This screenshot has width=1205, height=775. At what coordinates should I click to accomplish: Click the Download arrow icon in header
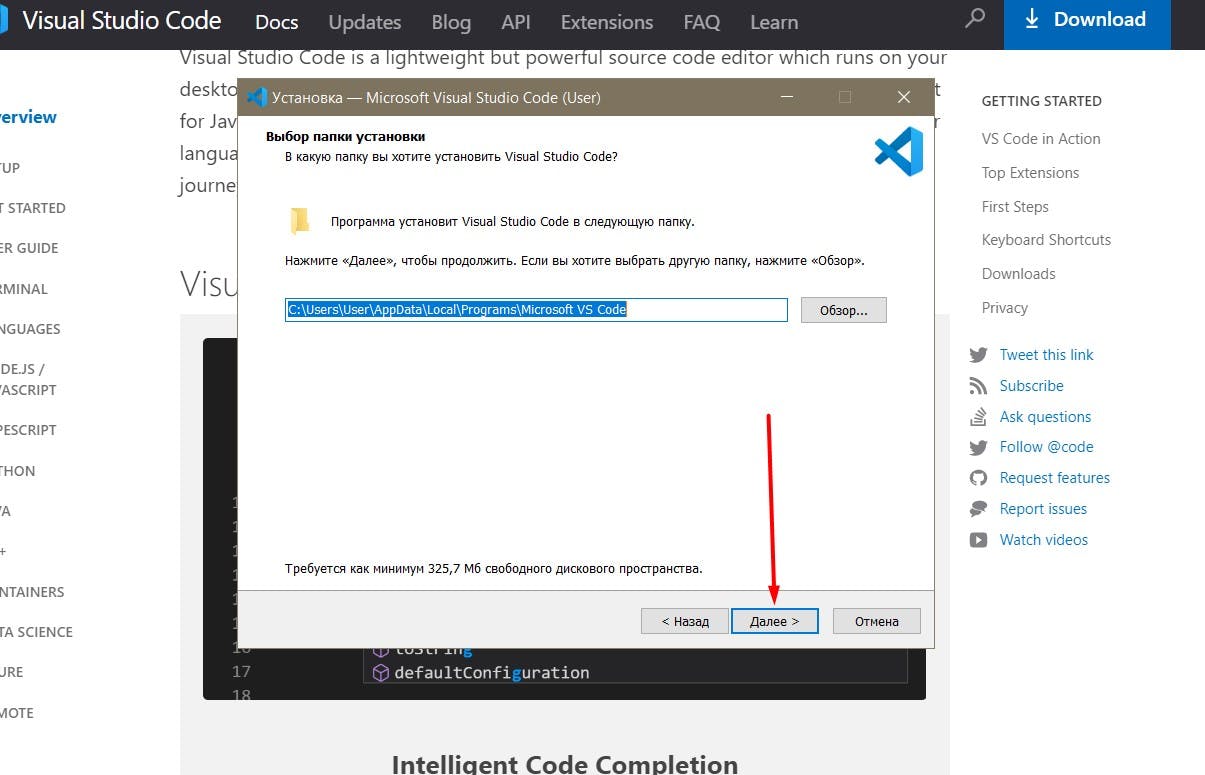pyautogui.click(x=1032, y=19)
